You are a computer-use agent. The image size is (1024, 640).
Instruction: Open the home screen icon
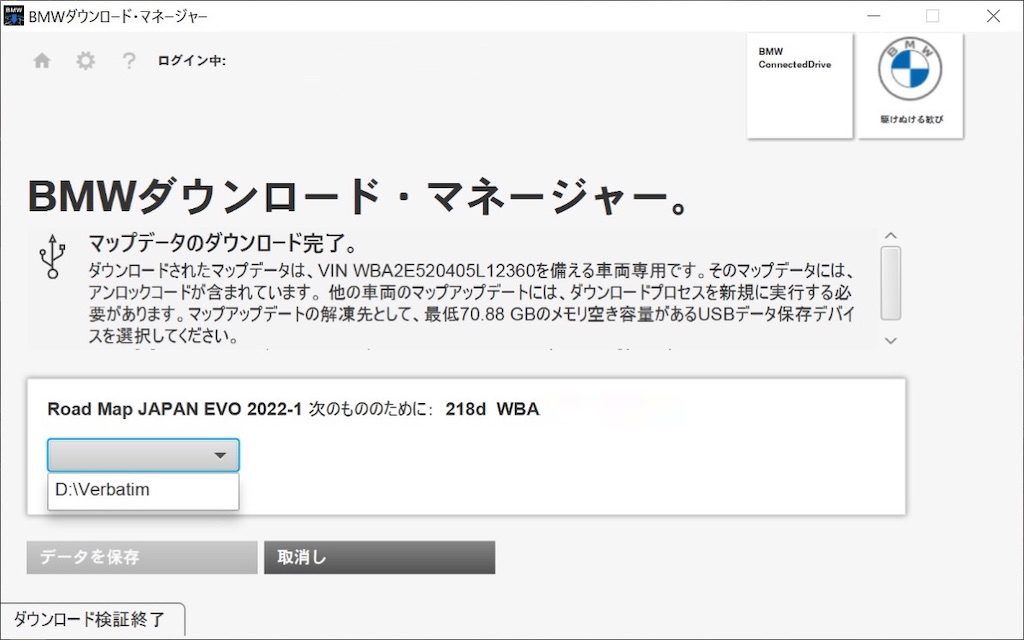[41, 60]
